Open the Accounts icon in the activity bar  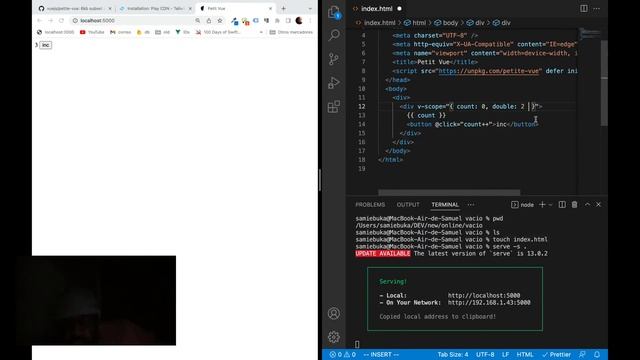pyautogui.click(x=334, y=313)
